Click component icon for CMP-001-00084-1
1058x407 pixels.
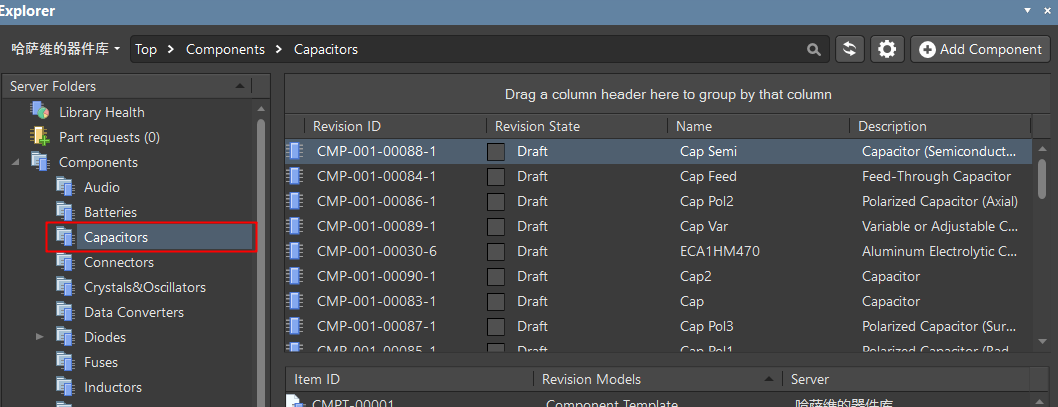294,176
